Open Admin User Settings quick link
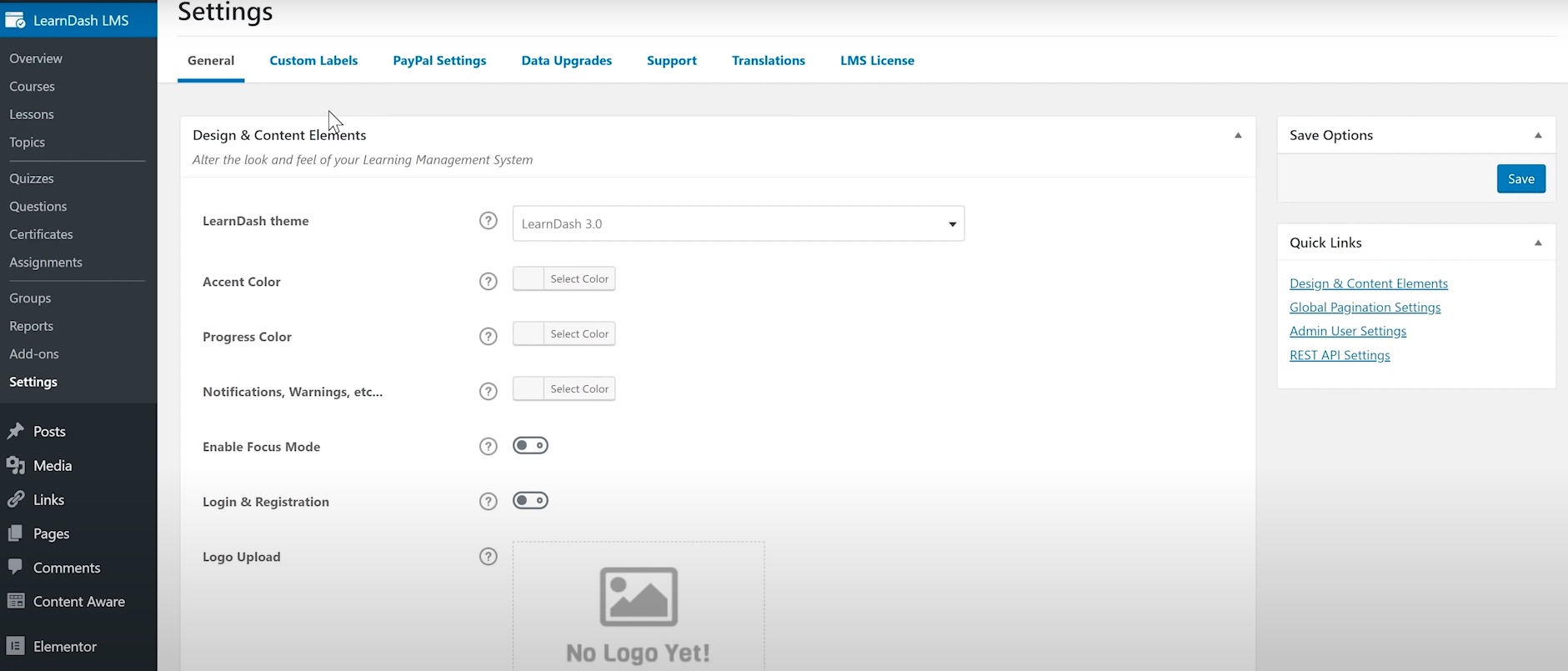Image resolution: width=1568 pixels, height=671 pixels. [x=1348, y=331]
